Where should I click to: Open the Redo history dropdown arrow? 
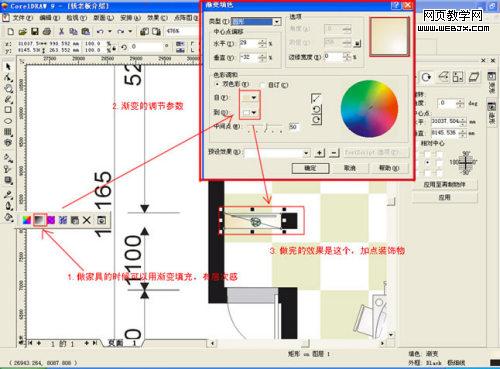(130, 32)
